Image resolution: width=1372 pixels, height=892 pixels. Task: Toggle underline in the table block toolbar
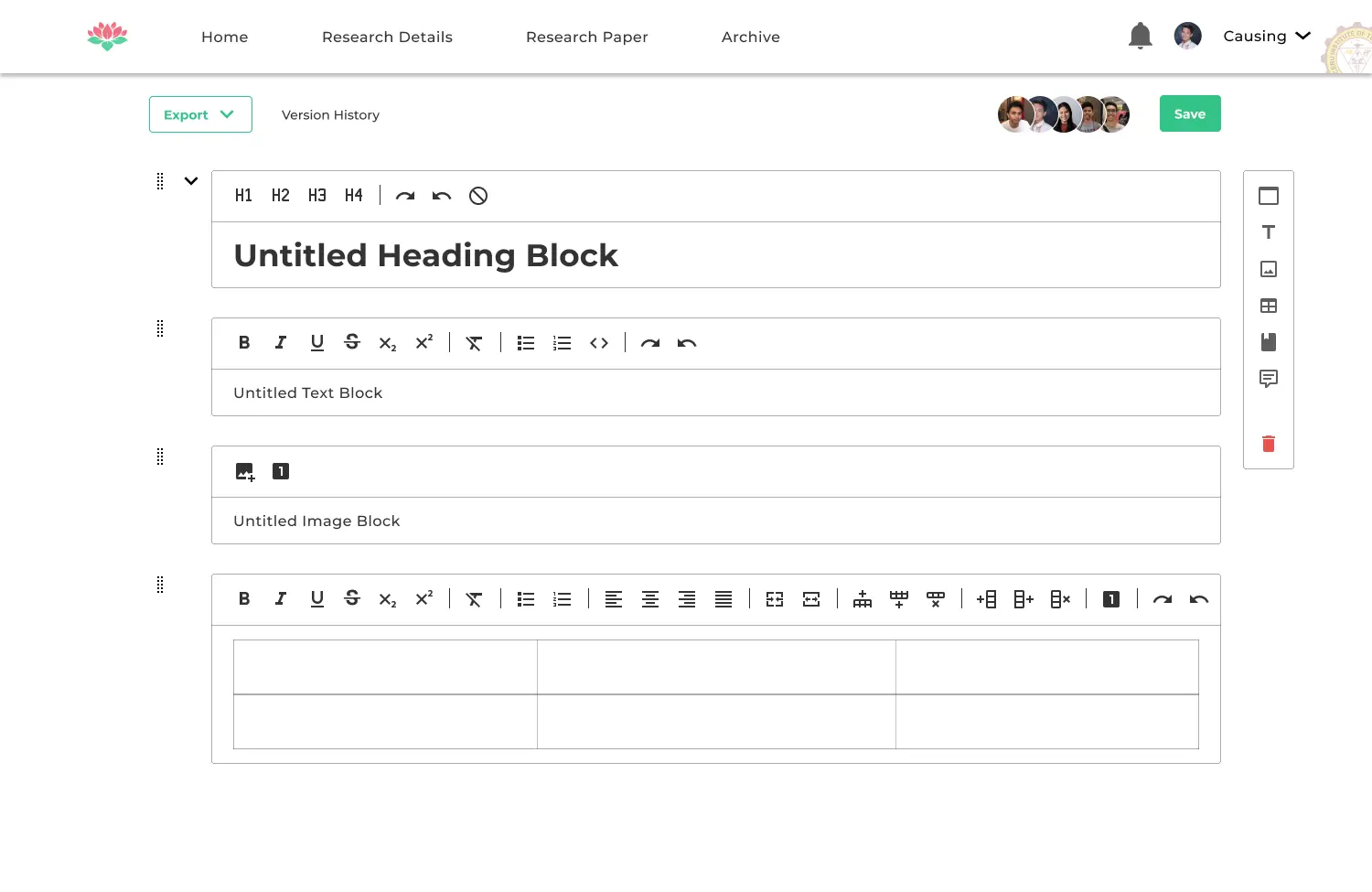[317, 599]
